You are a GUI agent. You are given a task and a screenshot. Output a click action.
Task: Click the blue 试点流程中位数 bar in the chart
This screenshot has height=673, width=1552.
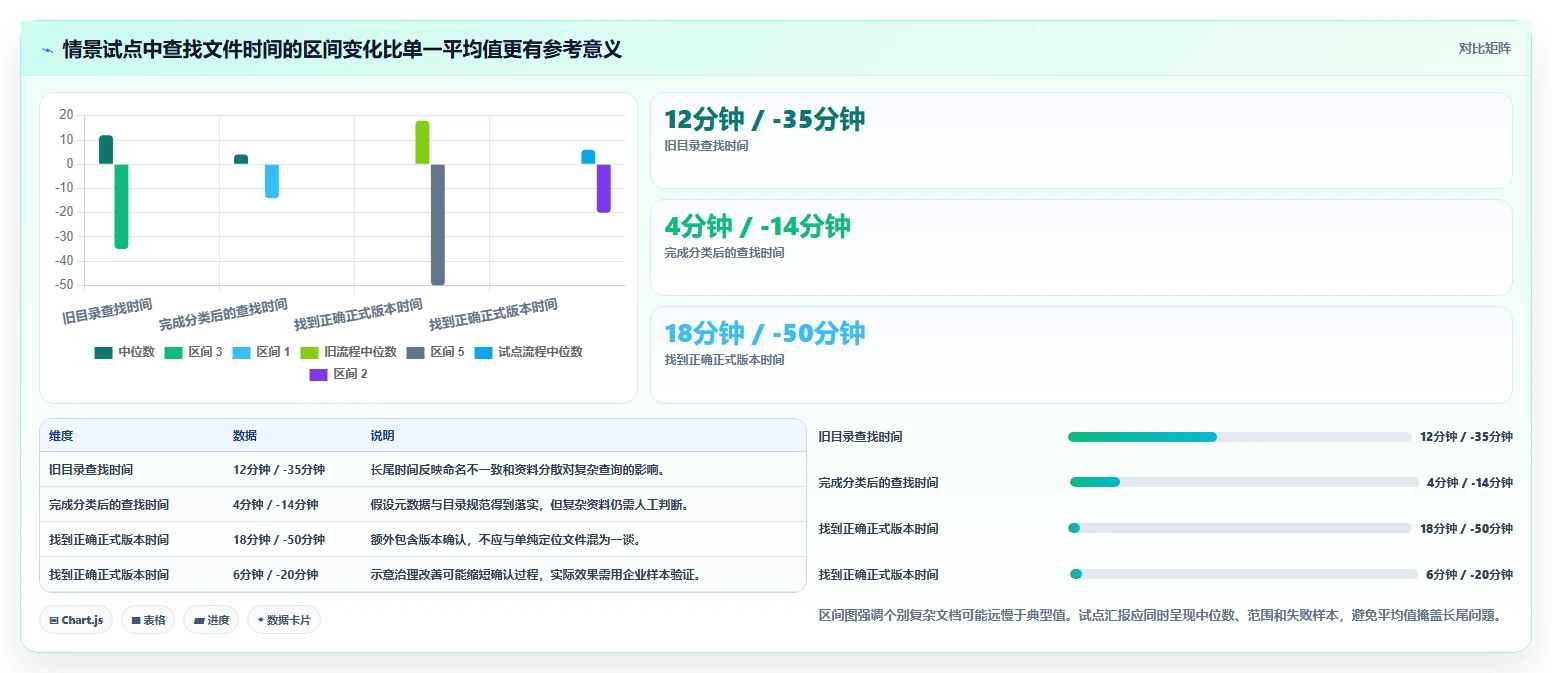[x=588, y=157]
